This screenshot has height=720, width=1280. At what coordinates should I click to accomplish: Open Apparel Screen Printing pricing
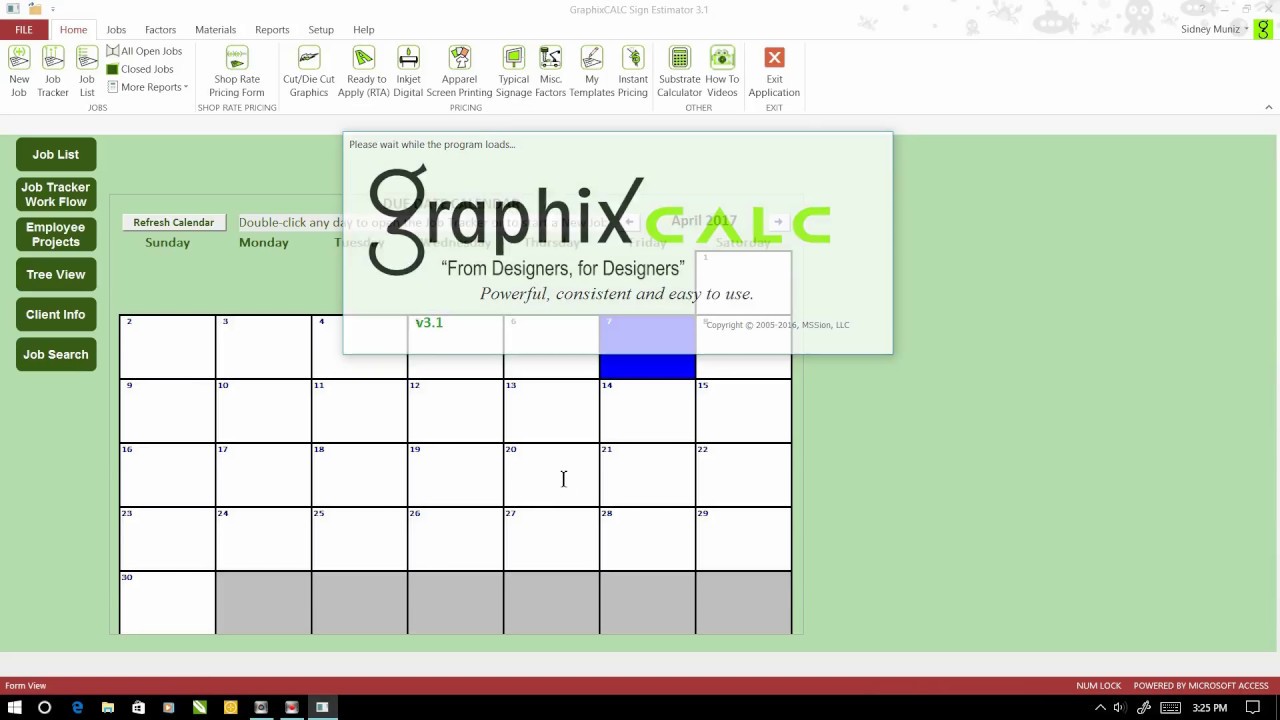tap(459, 72)
